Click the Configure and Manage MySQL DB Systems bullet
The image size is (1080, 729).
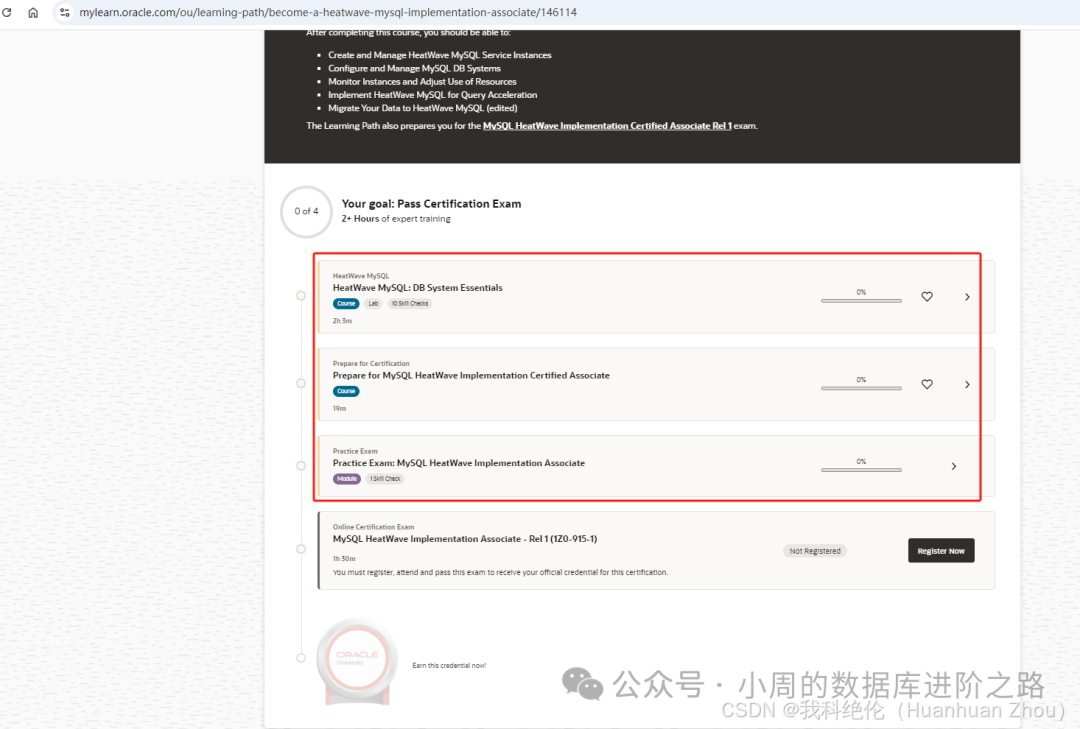[414, 68]
